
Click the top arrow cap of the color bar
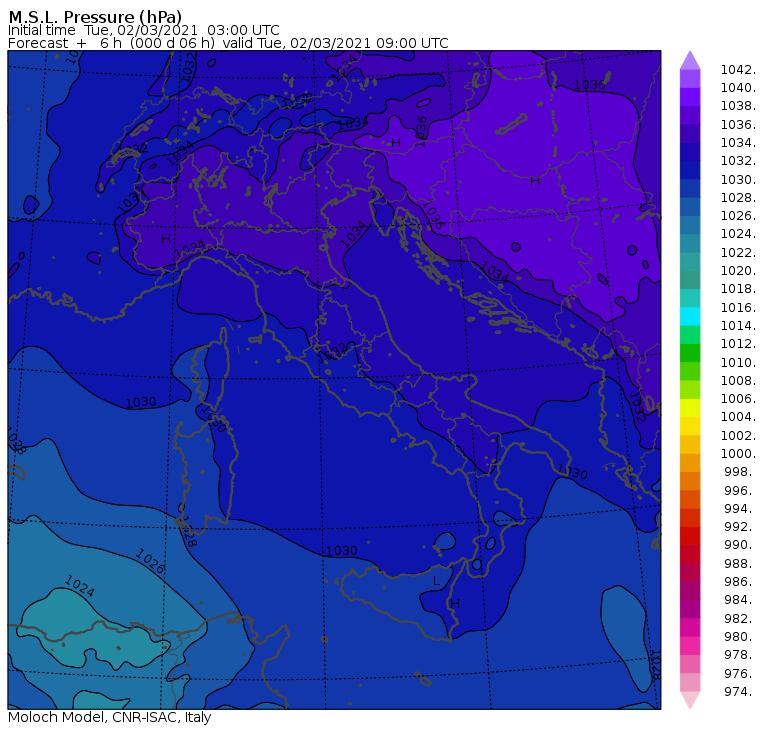(x=690, y=60)
